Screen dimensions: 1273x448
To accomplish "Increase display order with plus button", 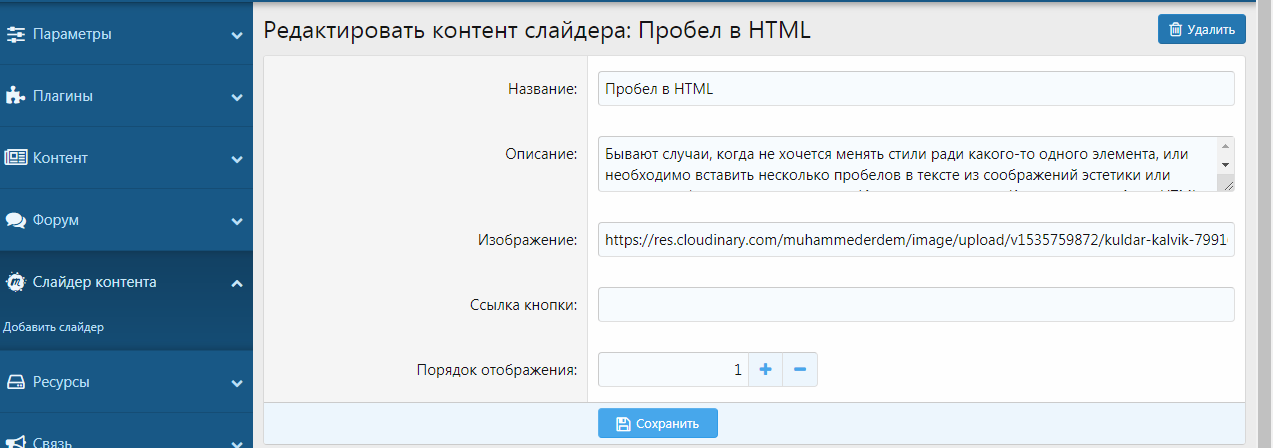I will pyautogui.click(x=765, y=369).
